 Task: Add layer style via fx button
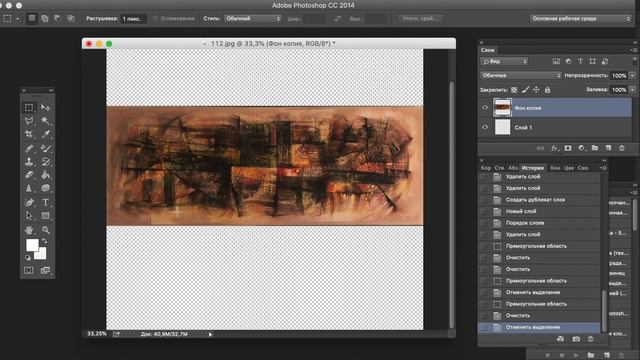click(x=554, y=148)
